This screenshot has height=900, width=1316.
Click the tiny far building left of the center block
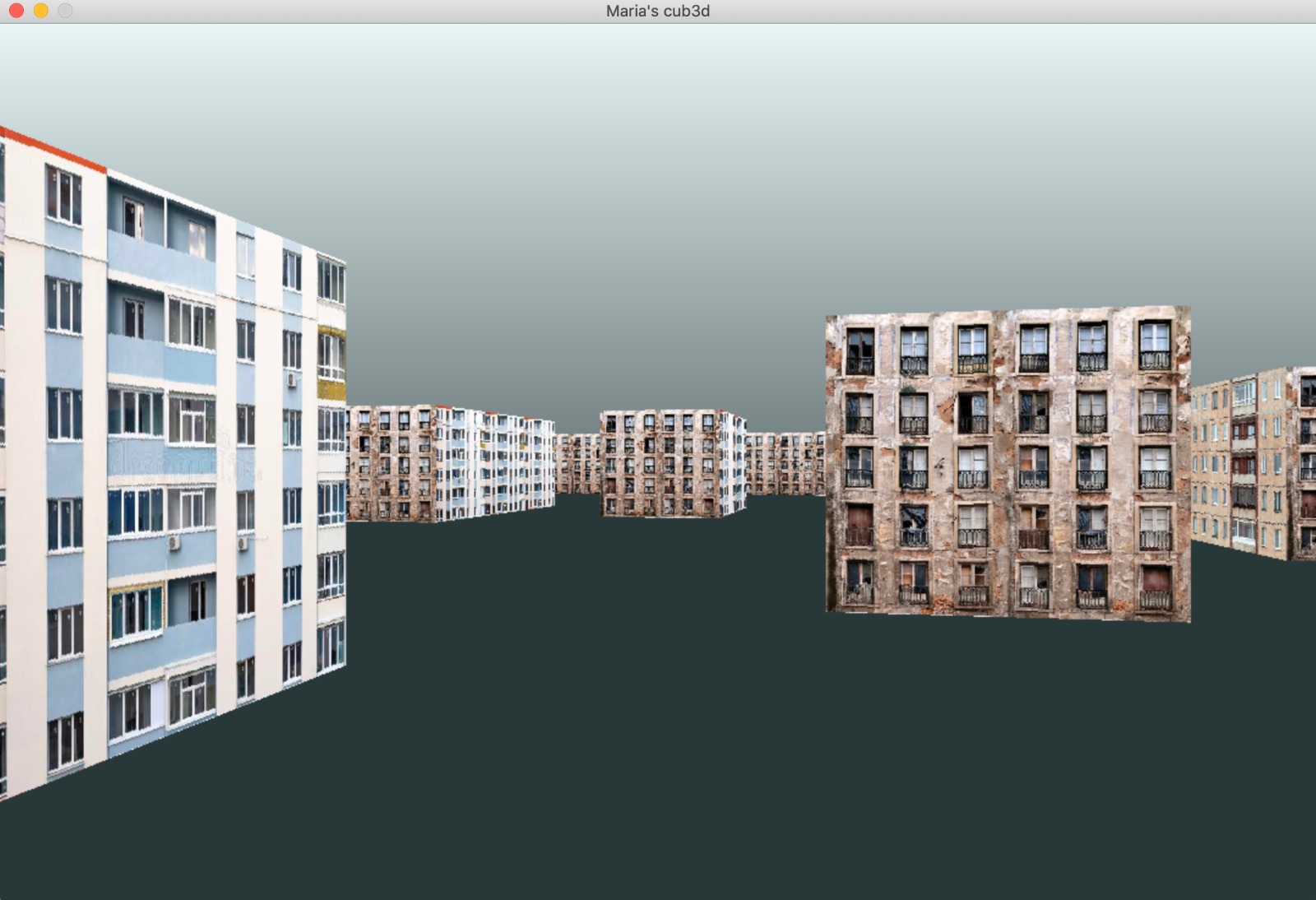pyautogui.click(x=577, y=463)
